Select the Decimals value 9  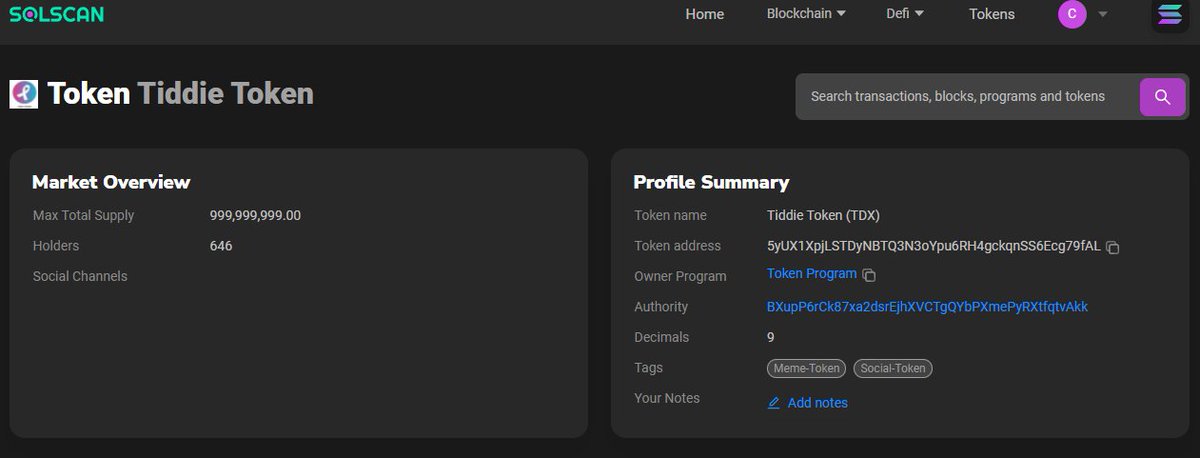pyautogui.click(x=771, y=337)
